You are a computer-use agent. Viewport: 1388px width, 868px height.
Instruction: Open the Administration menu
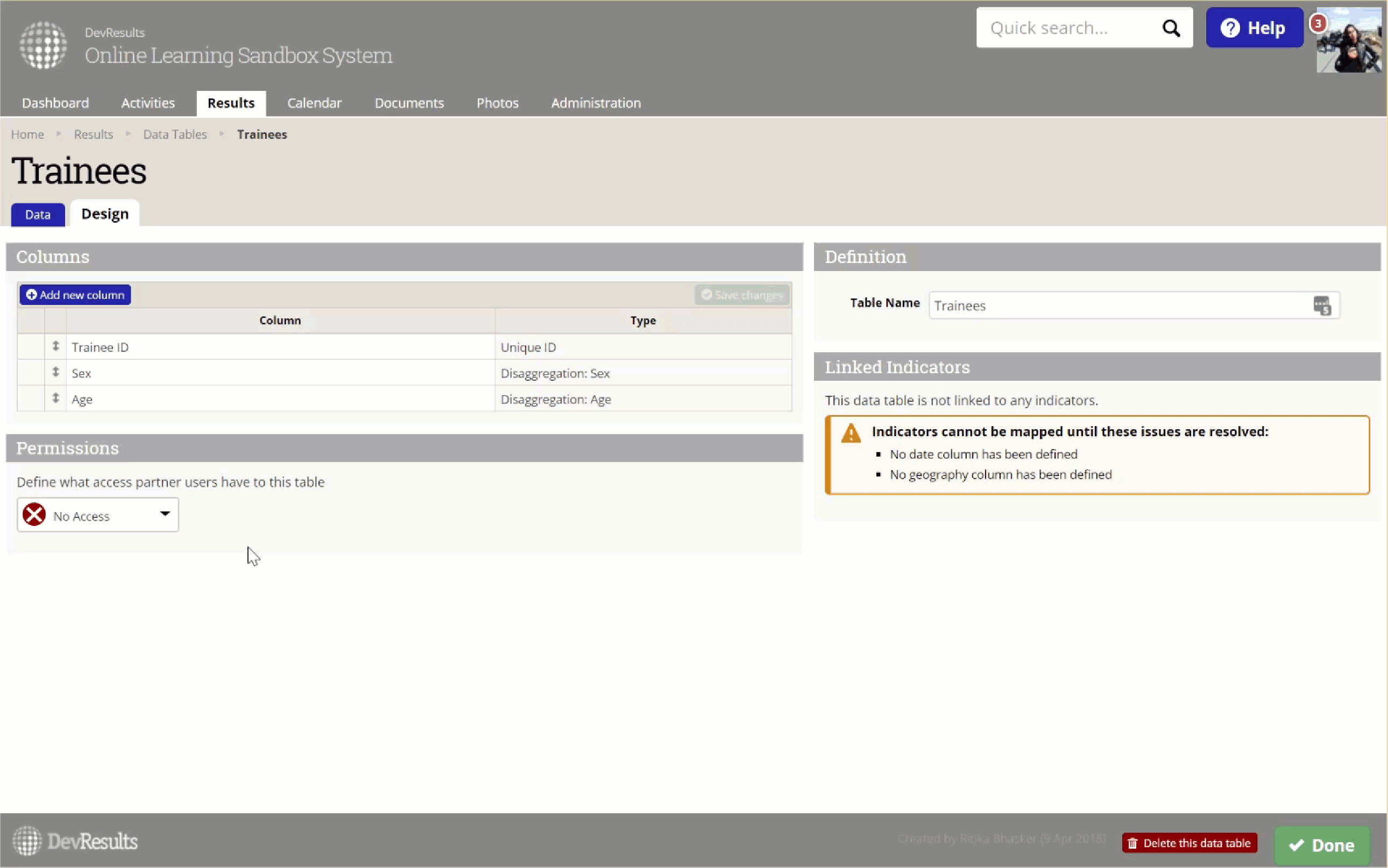pyautogui.click(x=596, y=103)
